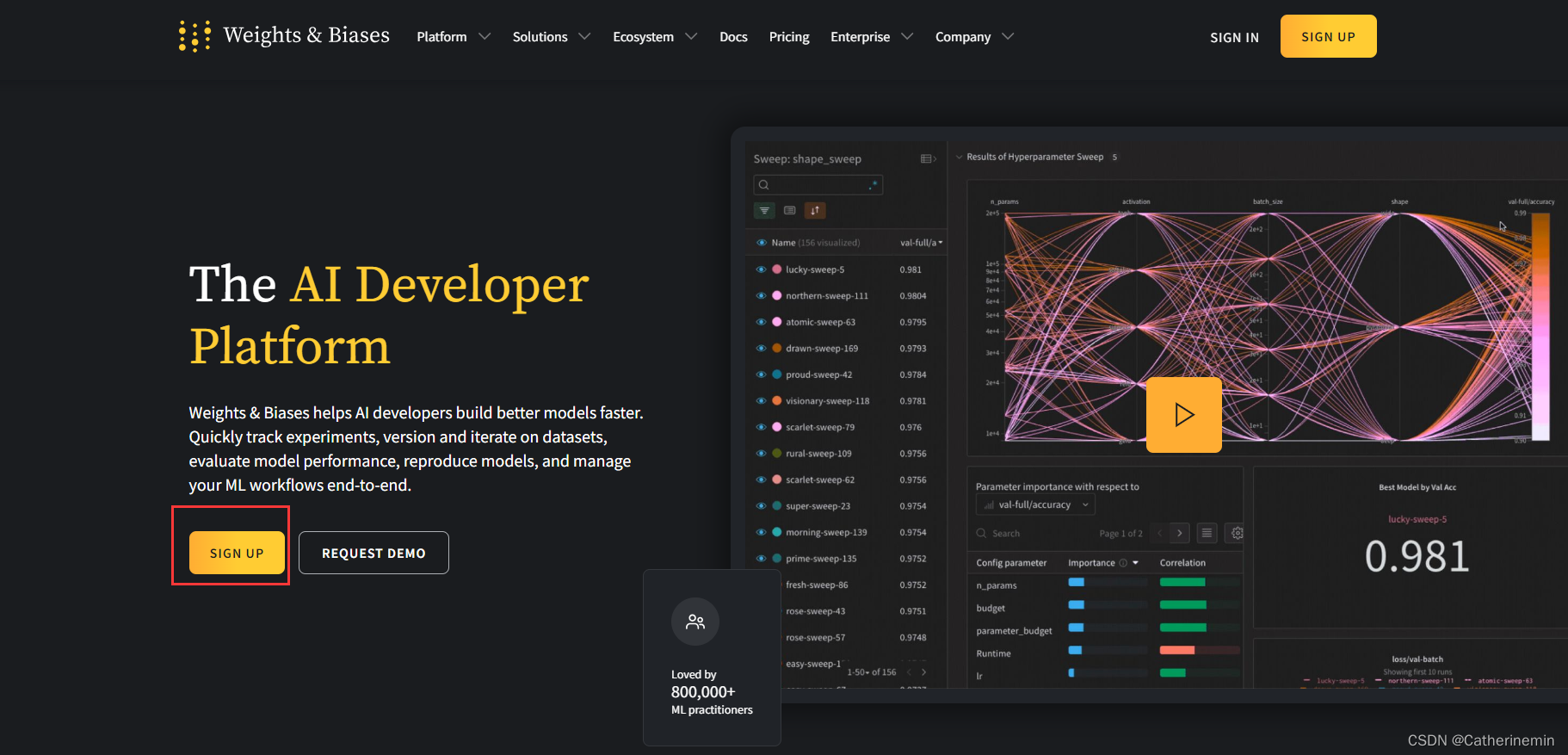
Task: Expand the Platform menu chevron
Action: coord(485,36)
